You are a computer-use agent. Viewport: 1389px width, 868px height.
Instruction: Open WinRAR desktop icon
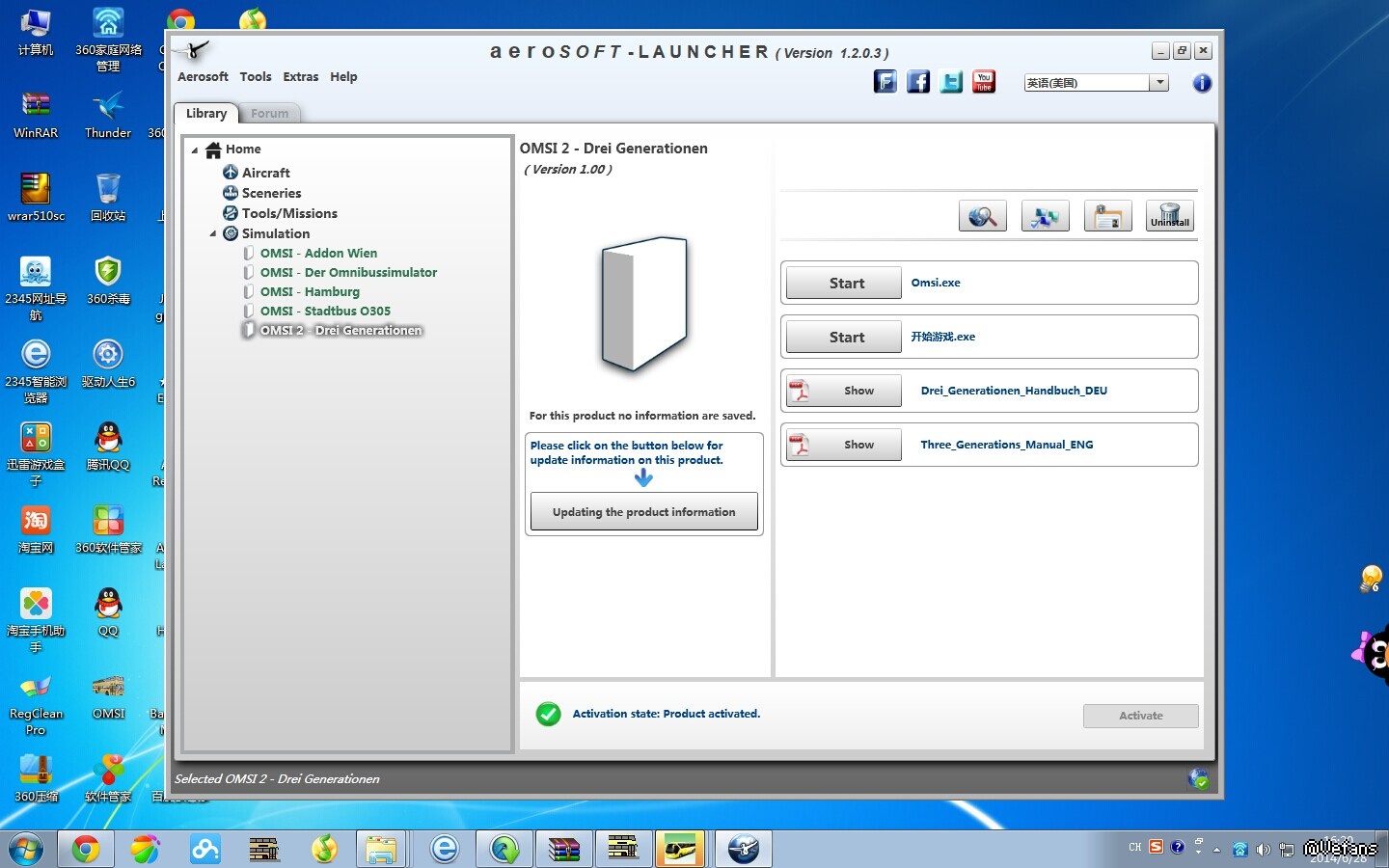(36, 116)
